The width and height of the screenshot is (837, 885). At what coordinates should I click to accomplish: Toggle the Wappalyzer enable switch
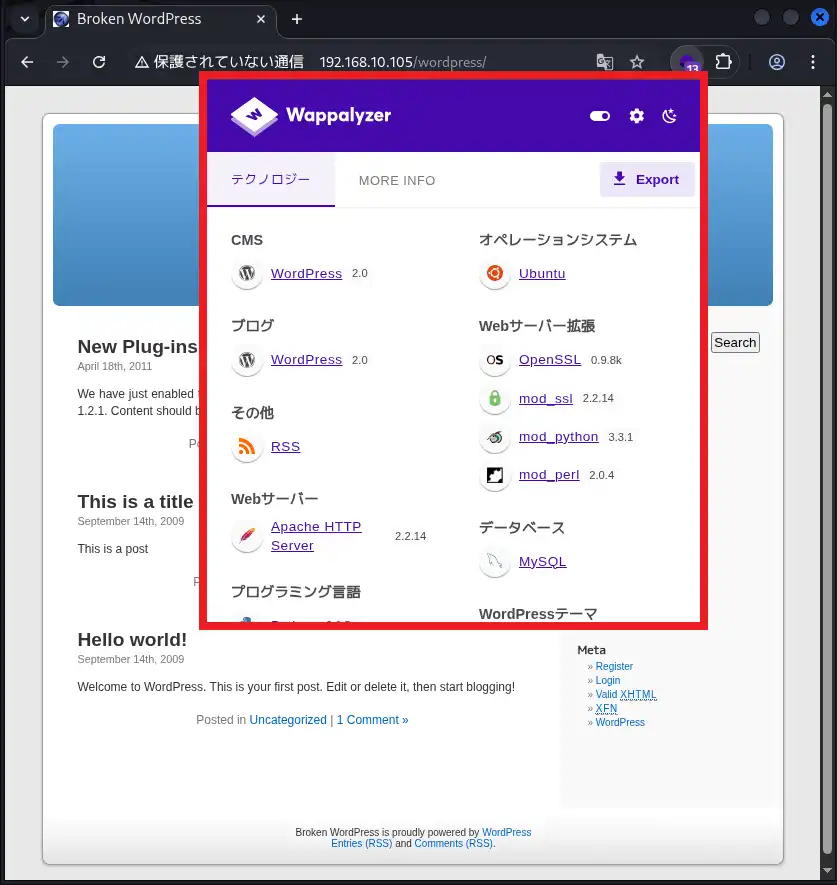(600, 116)
